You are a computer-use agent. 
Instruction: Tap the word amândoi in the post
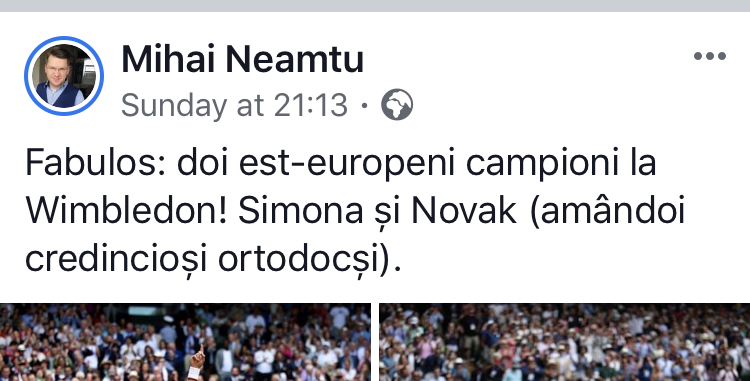tap(608, 211)
